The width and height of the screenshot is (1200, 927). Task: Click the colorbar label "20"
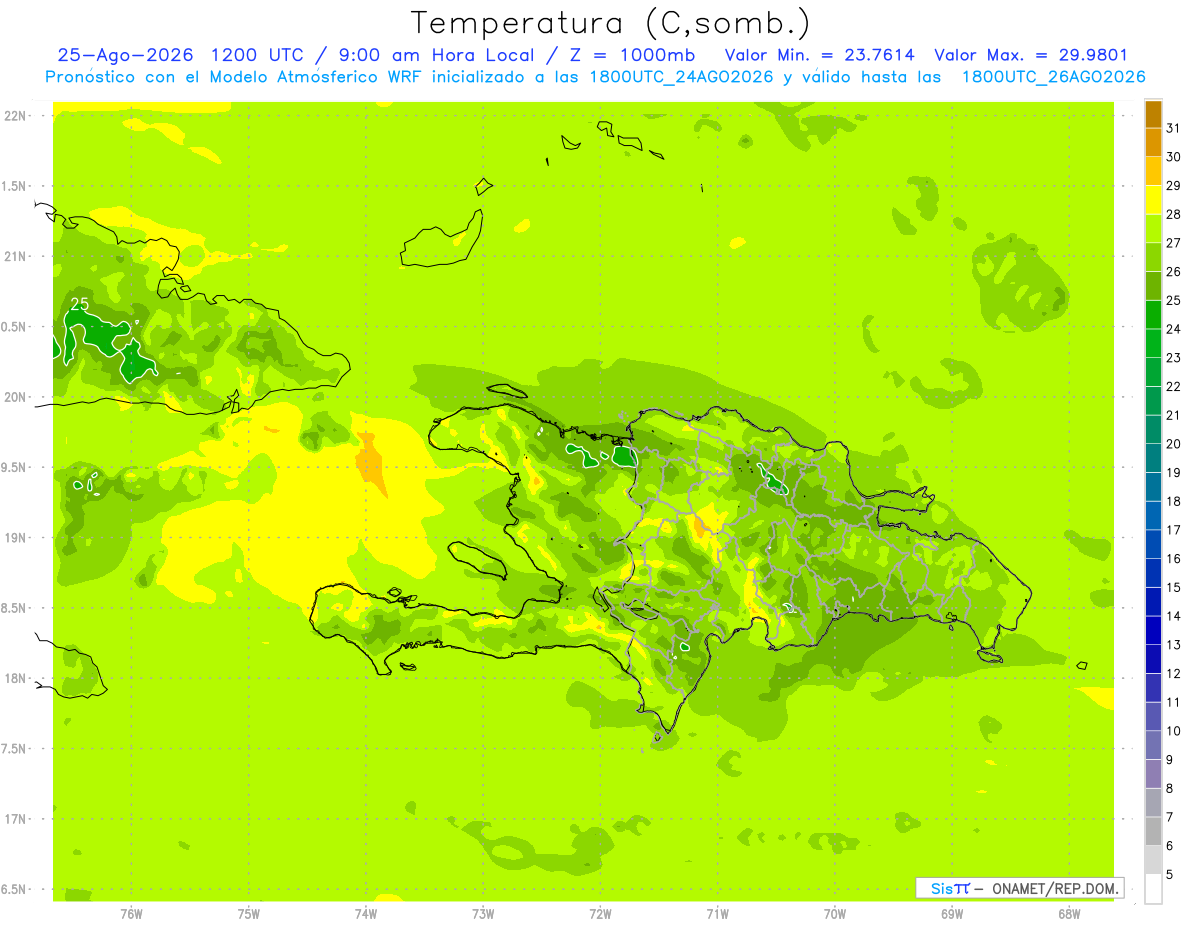click(1174, 444)
